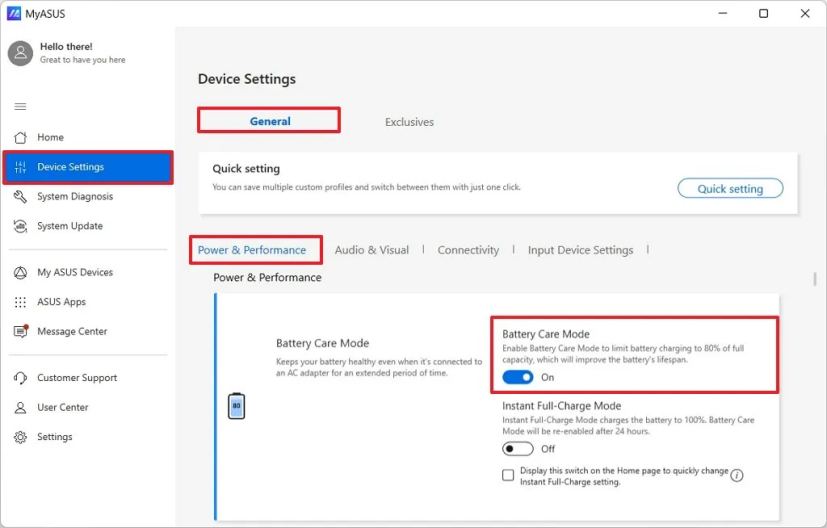Open ASUS Apps grid icon

coord(20,302)
